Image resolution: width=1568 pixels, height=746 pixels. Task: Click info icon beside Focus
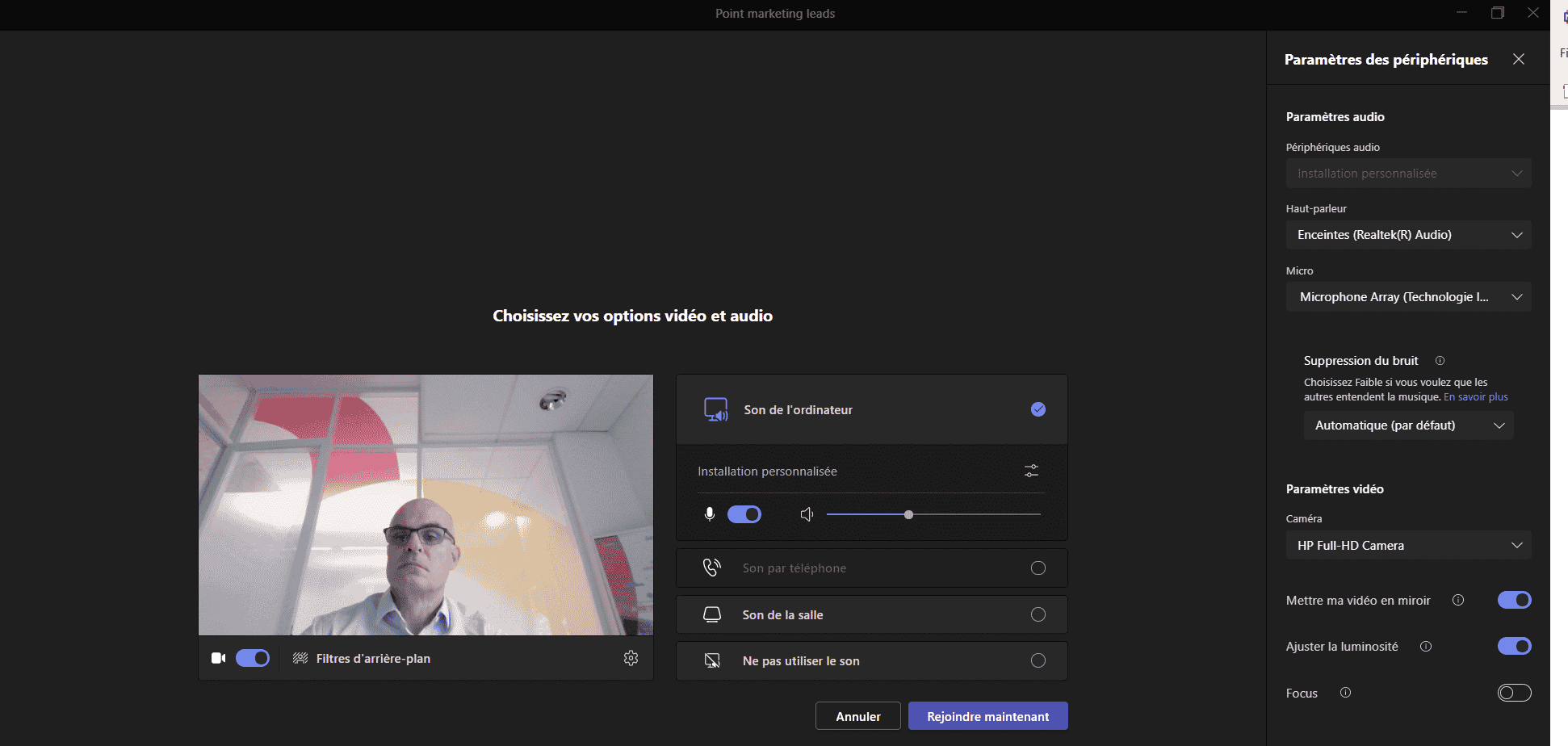pyautogui.click(x=1345, y=692)
